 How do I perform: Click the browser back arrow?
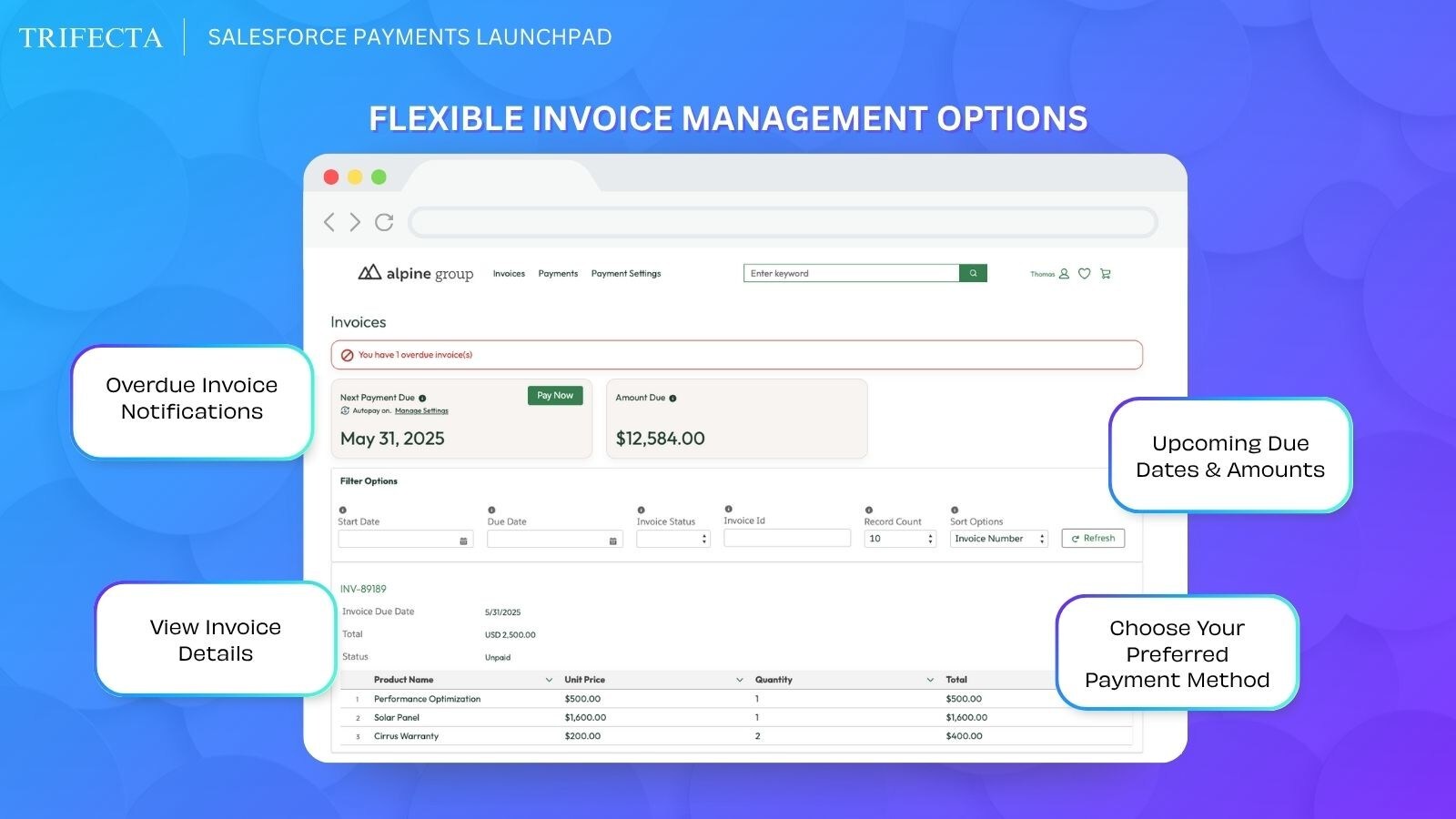[329, 222]
